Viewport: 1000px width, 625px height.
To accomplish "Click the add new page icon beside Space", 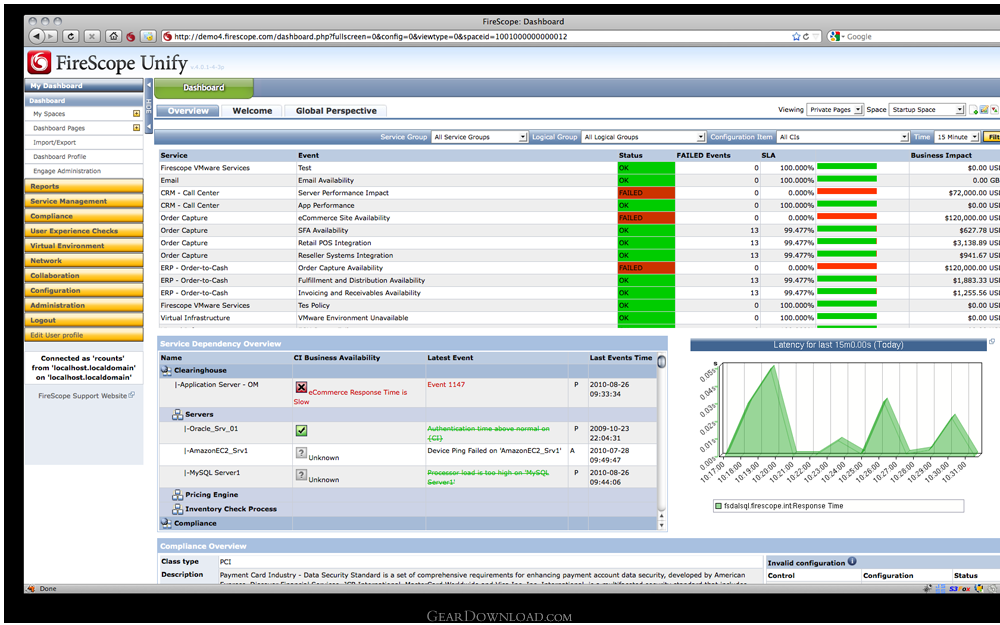I will click(973, 110).
